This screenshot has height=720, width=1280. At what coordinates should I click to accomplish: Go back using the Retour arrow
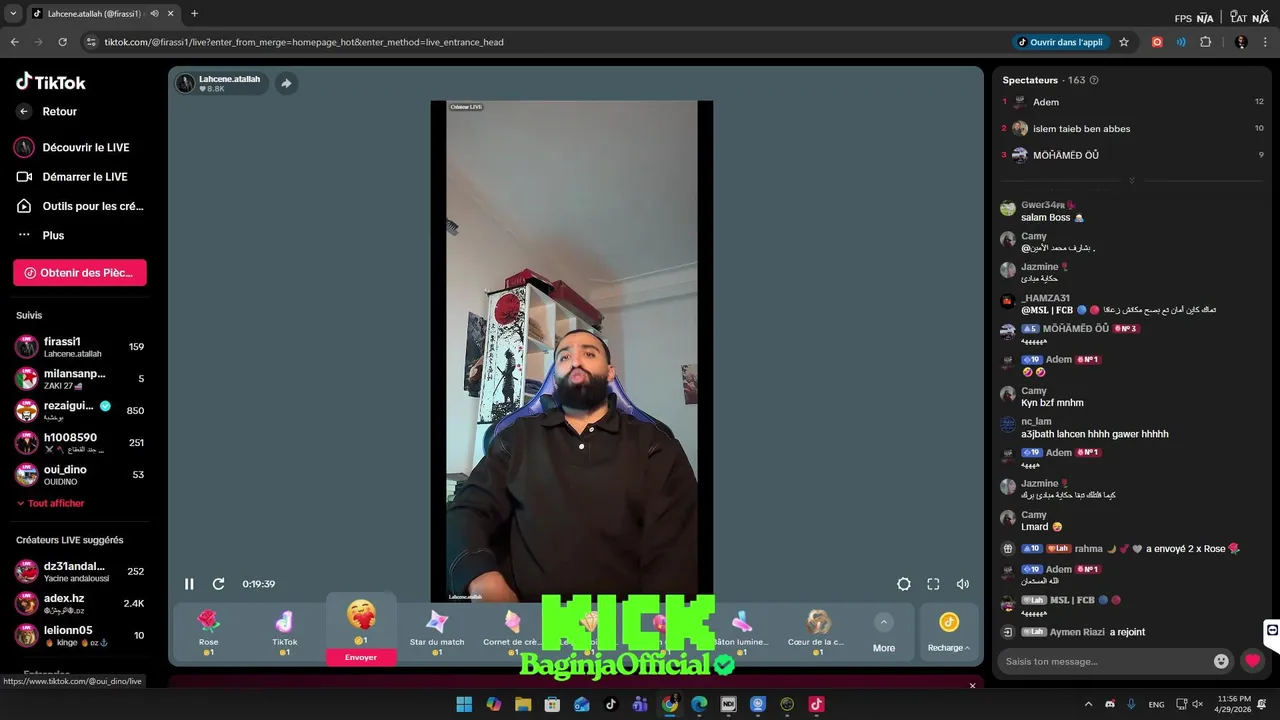pyautogui.click(x=24, y=111)
